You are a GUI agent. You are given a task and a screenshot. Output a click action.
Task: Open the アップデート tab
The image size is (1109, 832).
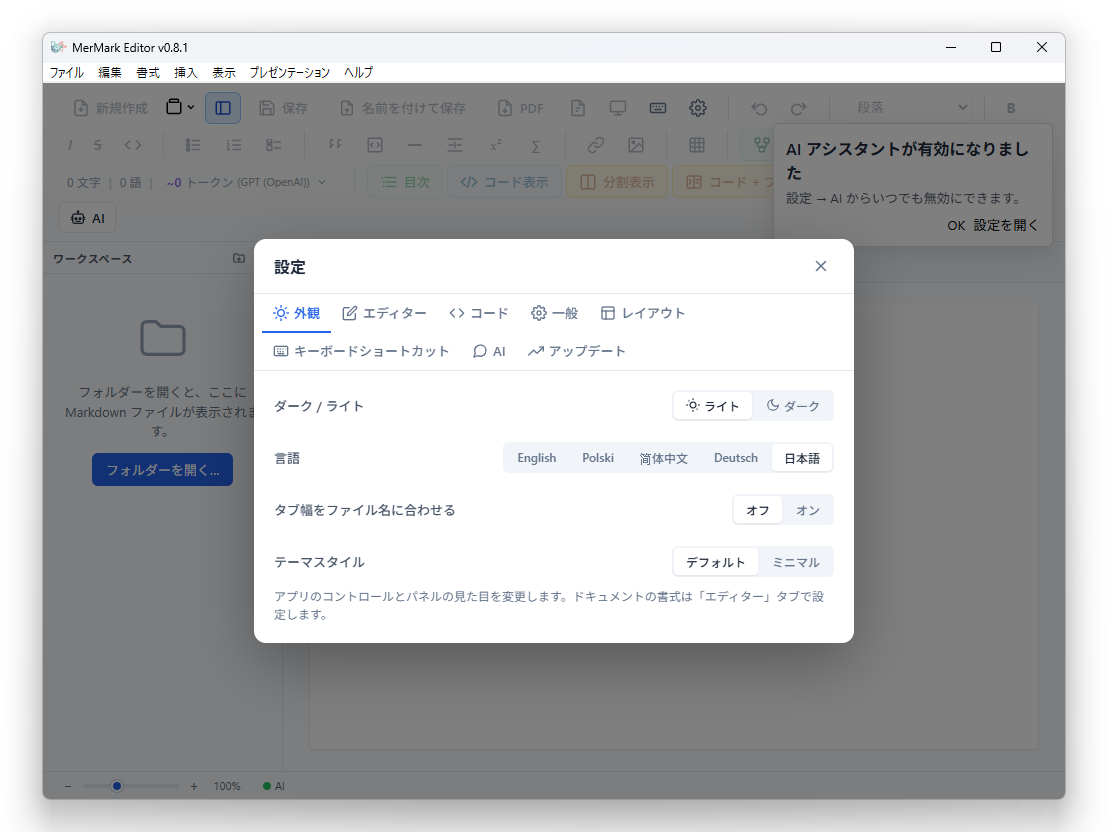pyautogui.click(x=576, y=351)
